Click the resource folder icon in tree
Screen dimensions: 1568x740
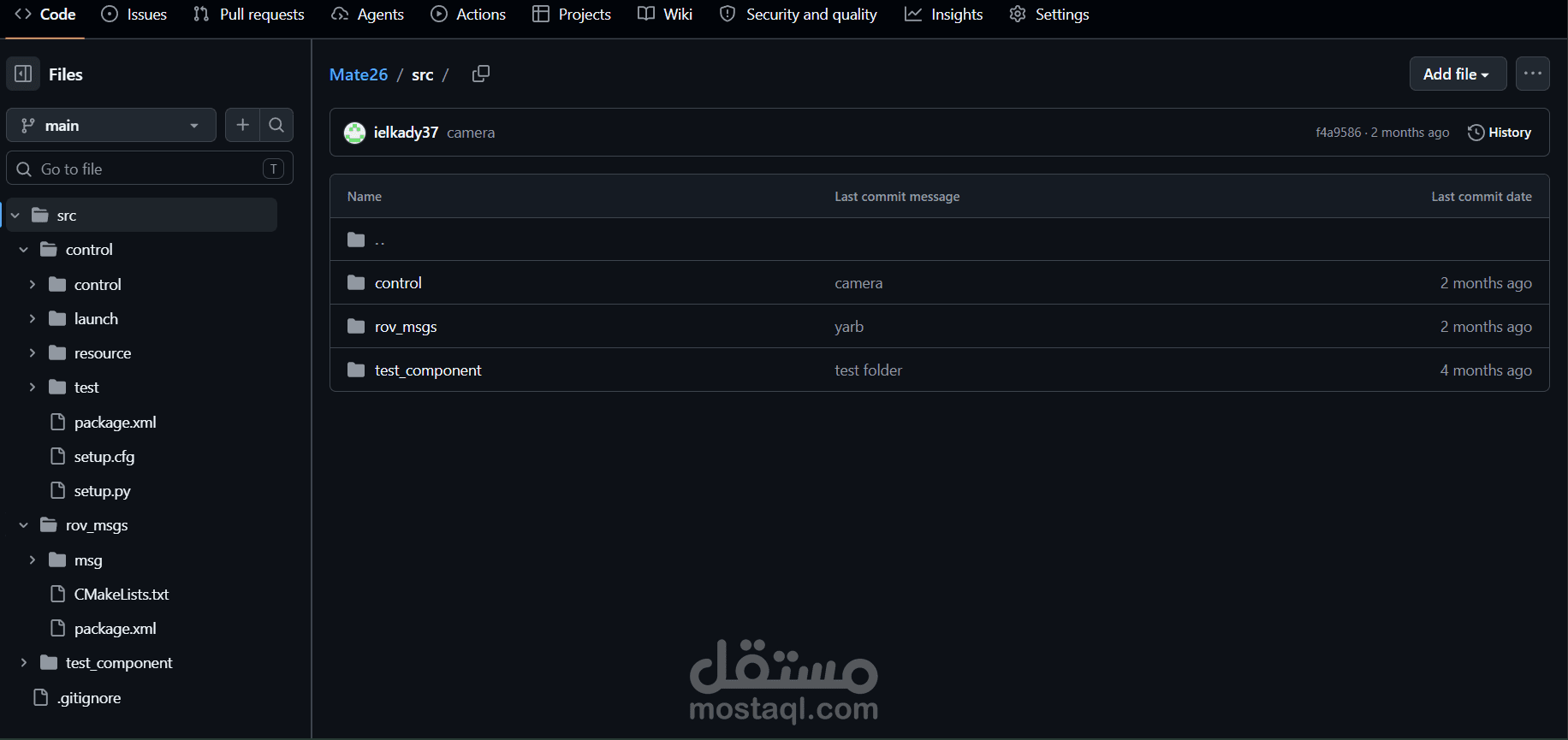(x=57, y=352)
